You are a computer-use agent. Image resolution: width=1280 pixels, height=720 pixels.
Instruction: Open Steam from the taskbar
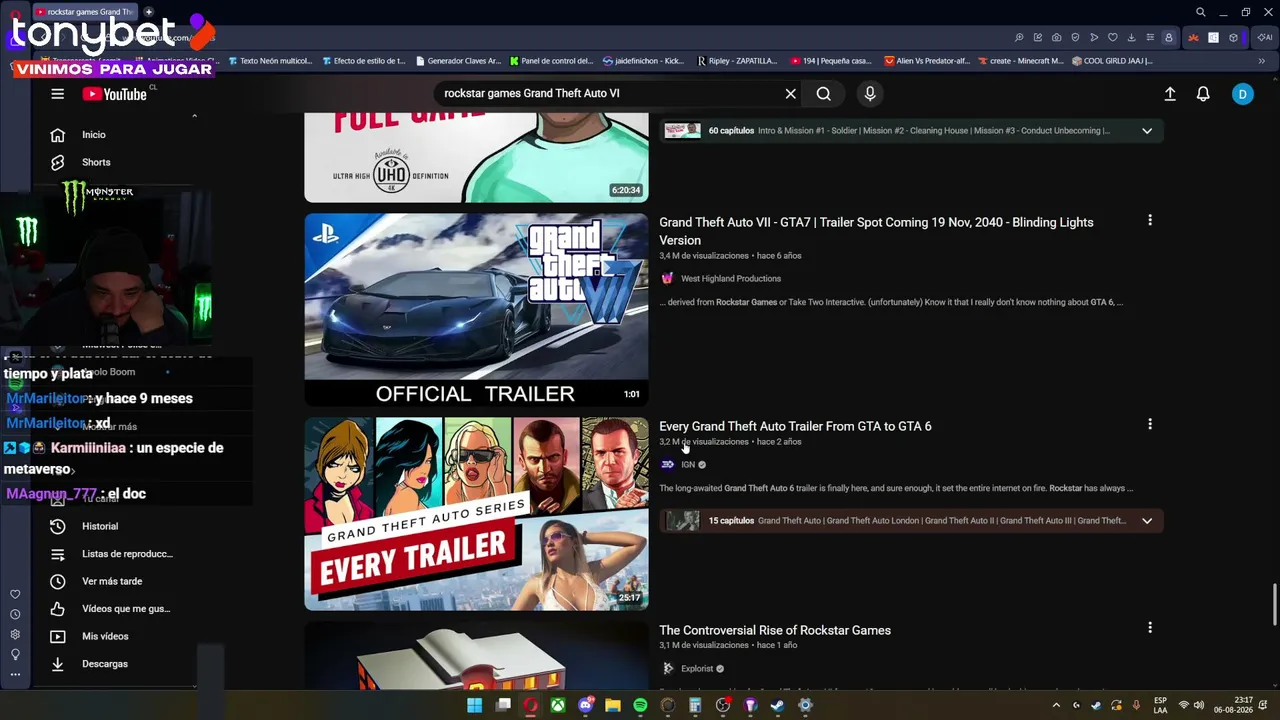[778, 705]
